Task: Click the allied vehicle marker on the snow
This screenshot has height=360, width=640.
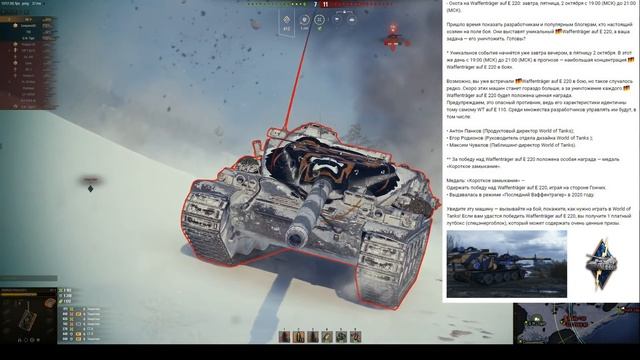Action: [x=91, y=184]
